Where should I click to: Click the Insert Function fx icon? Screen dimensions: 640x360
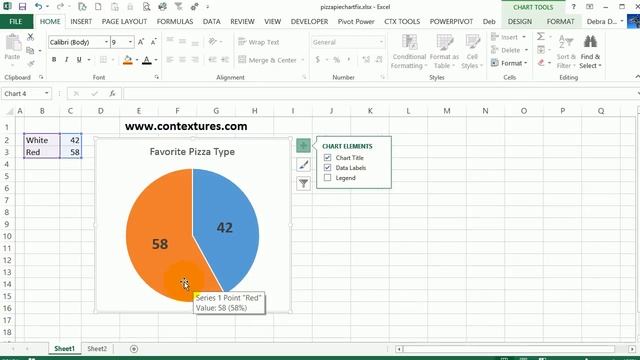[x=112, y=93]
